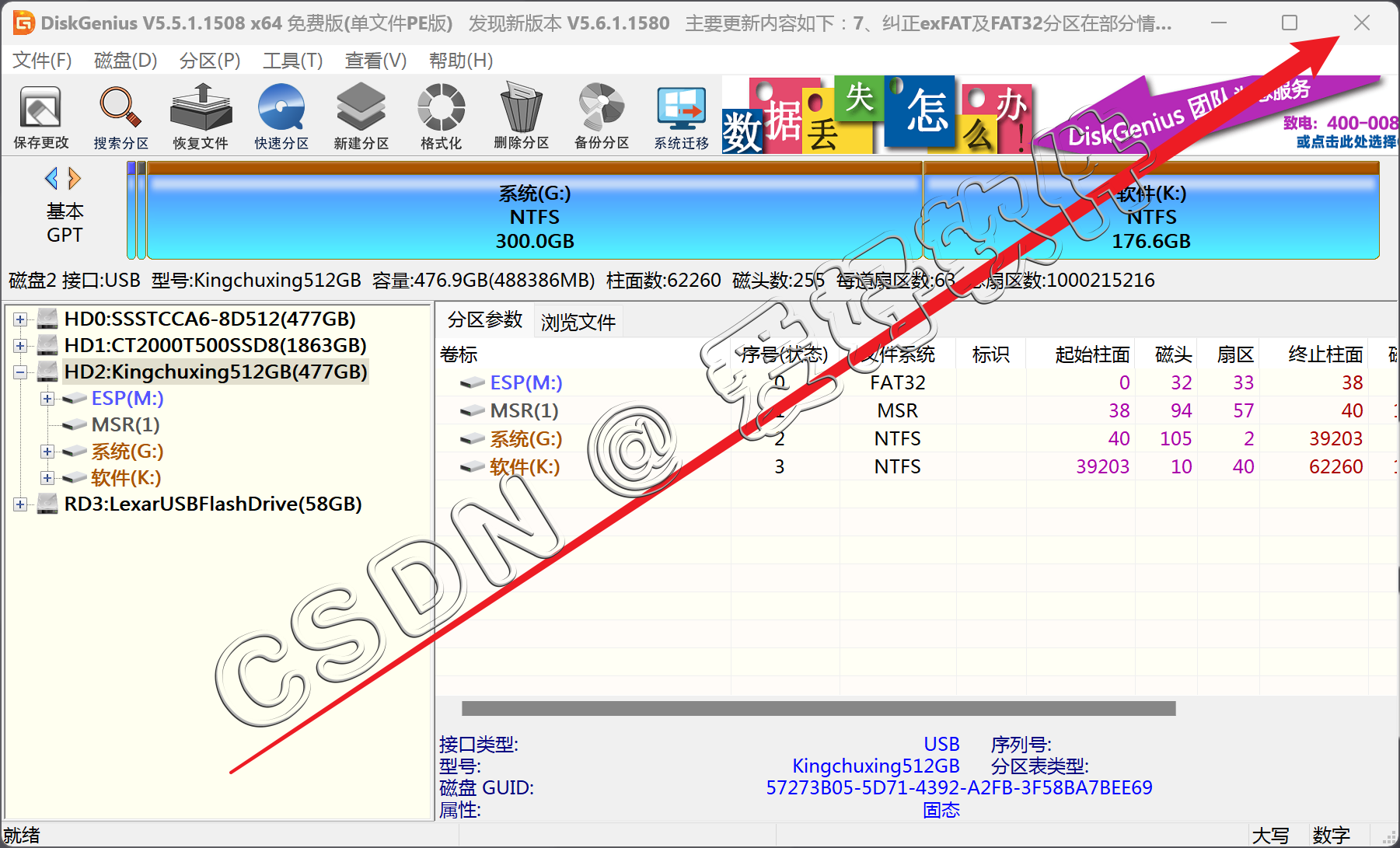
Task: Click the FAT32 file system cell
Action: tap(898, 382)
